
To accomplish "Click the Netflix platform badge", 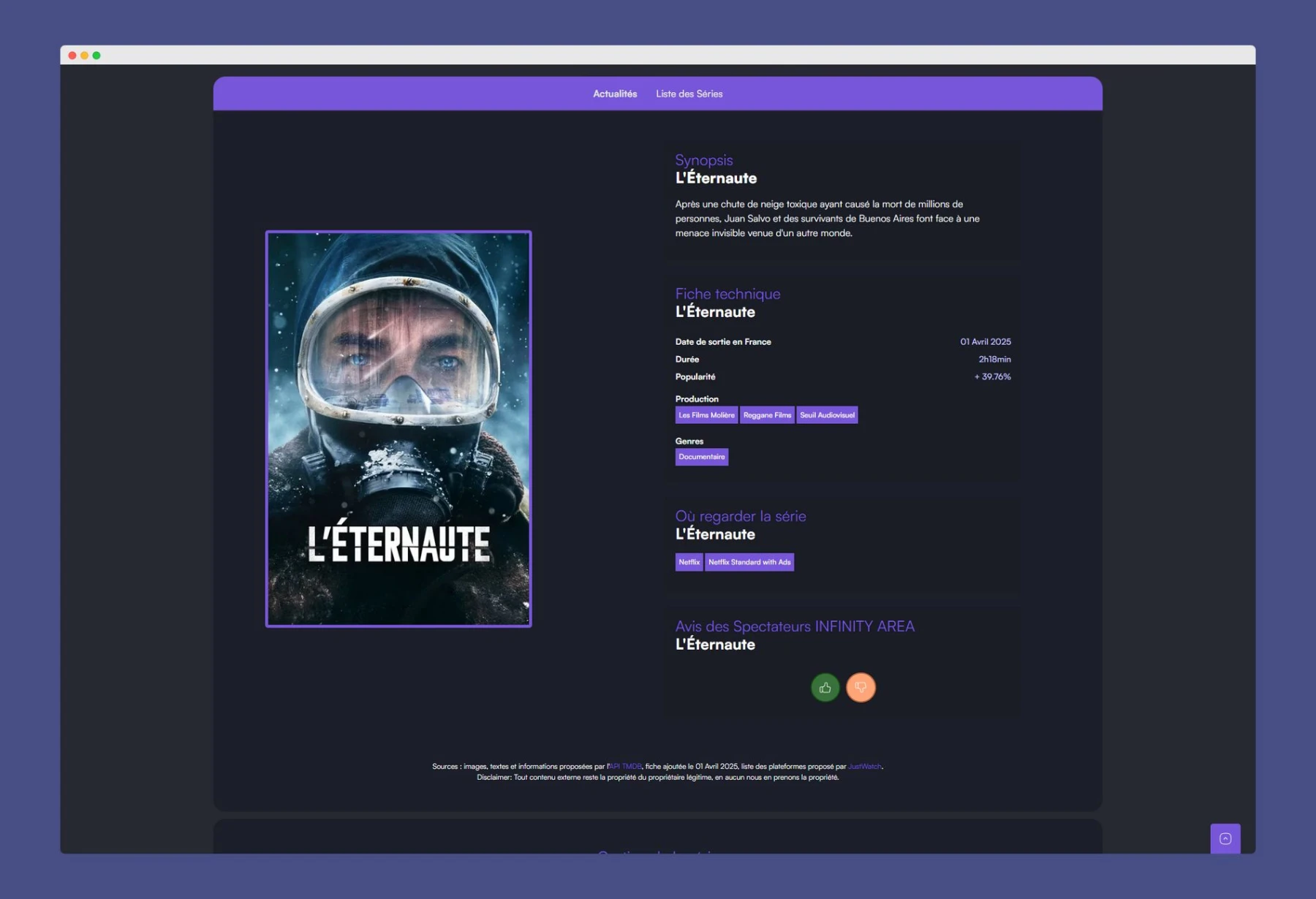I will (x=689, y=562).
